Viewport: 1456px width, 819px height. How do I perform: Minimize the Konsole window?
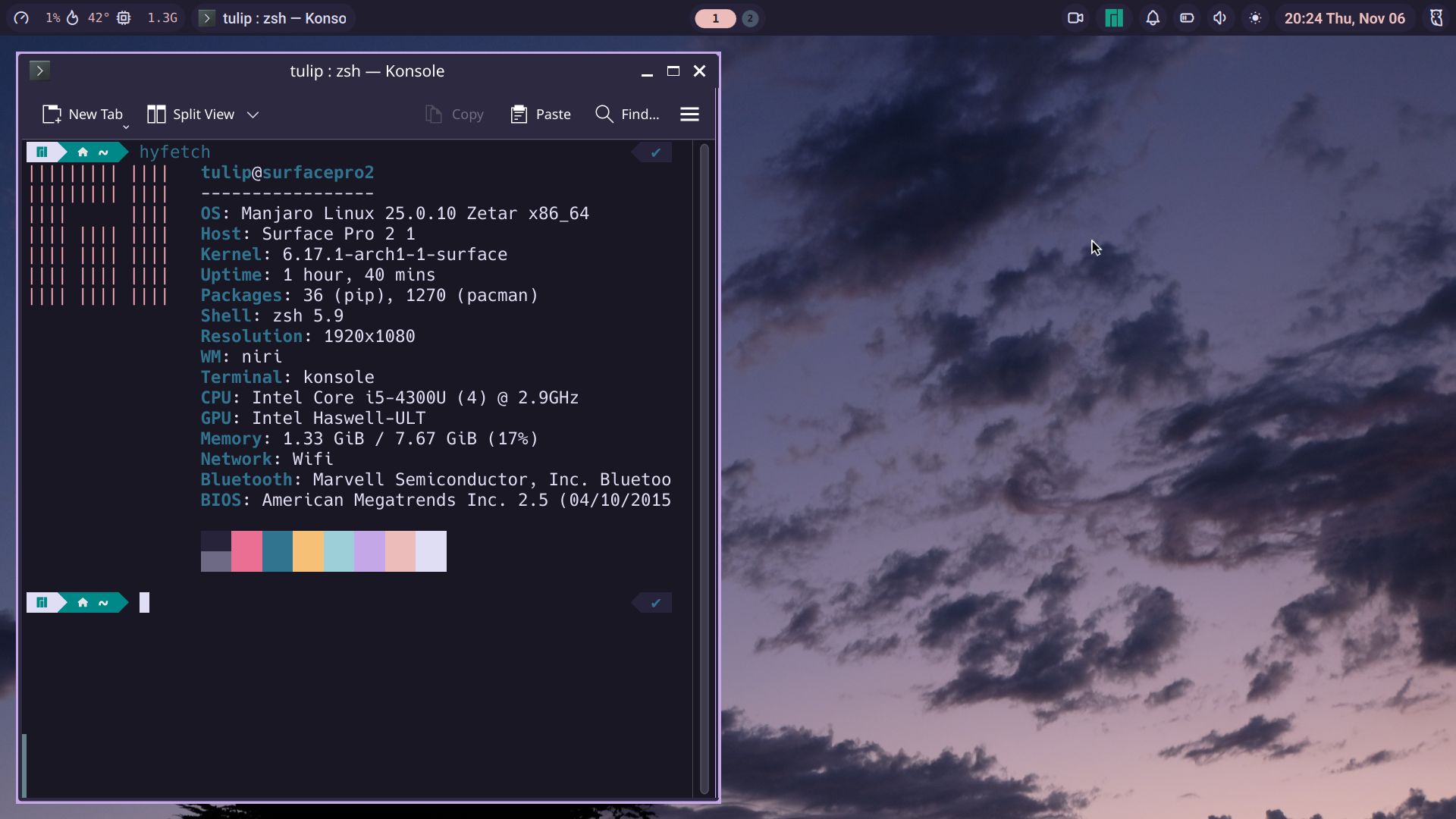click(647, 71)
